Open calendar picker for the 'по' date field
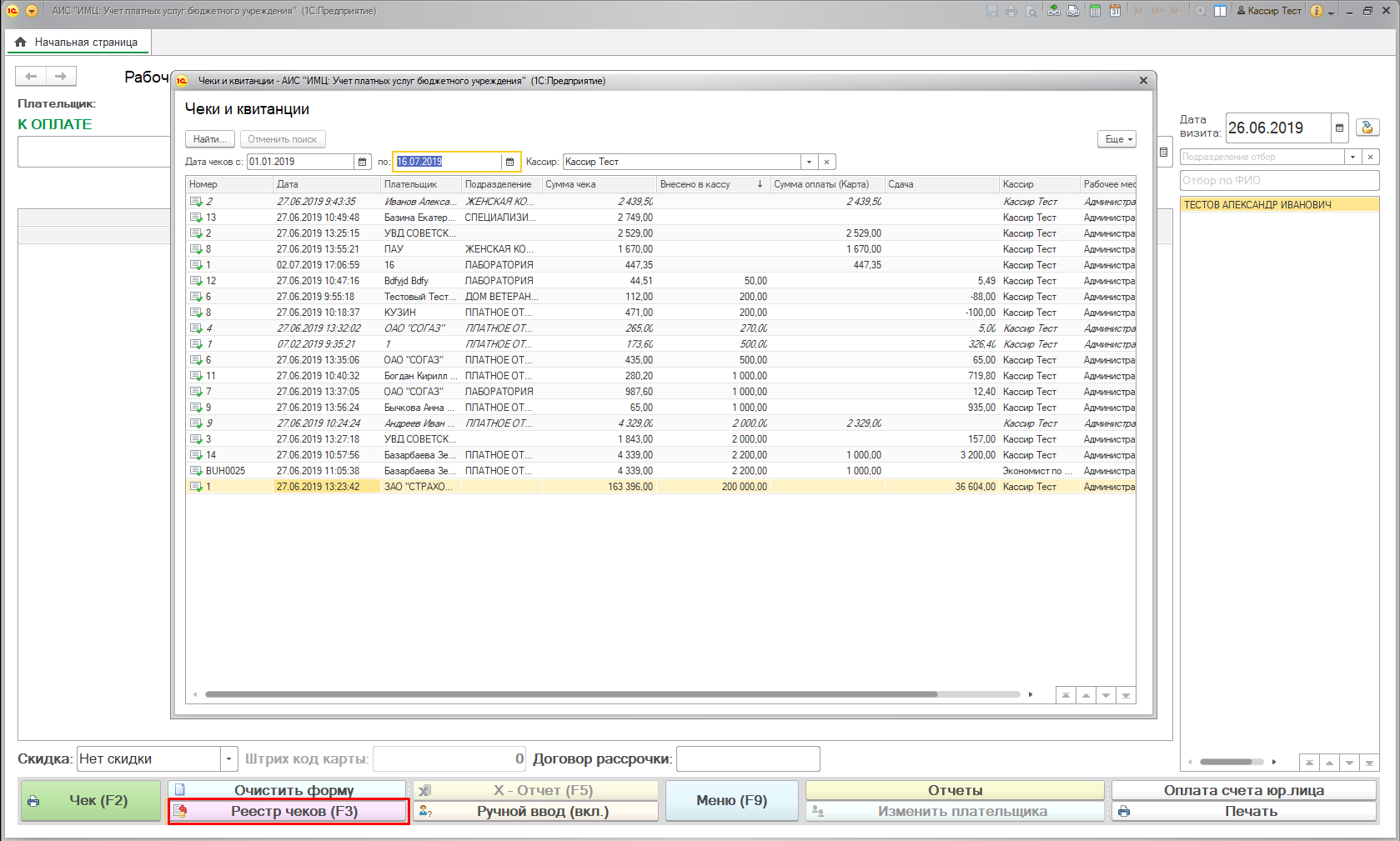This screenshot has width=1400, height=841. [510, 162]
